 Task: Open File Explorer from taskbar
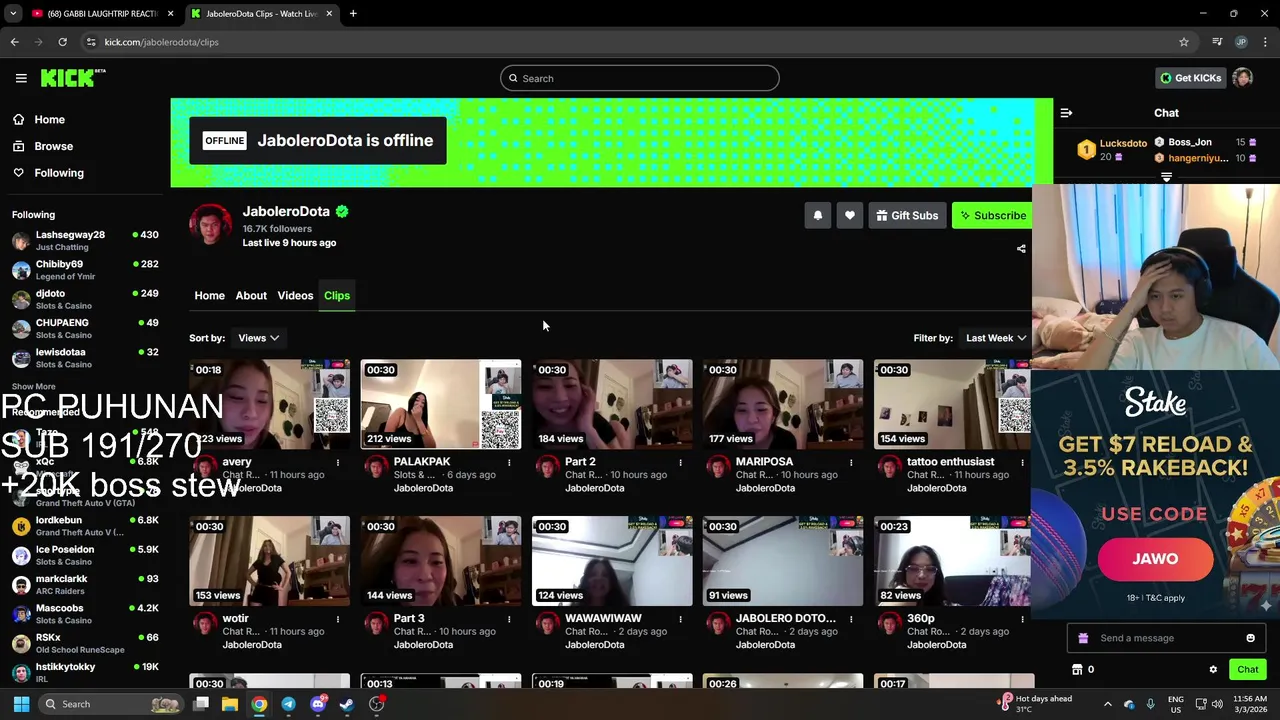pos(230,704)
